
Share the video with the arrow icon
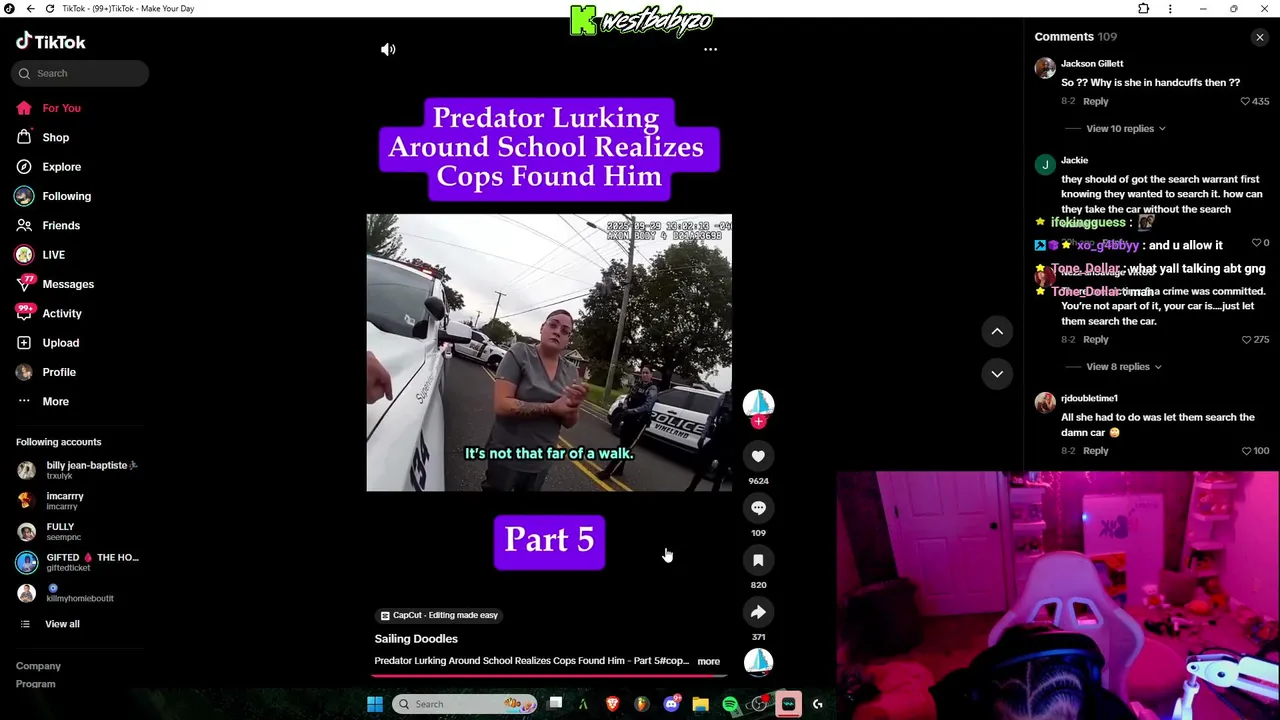(758, 612)
